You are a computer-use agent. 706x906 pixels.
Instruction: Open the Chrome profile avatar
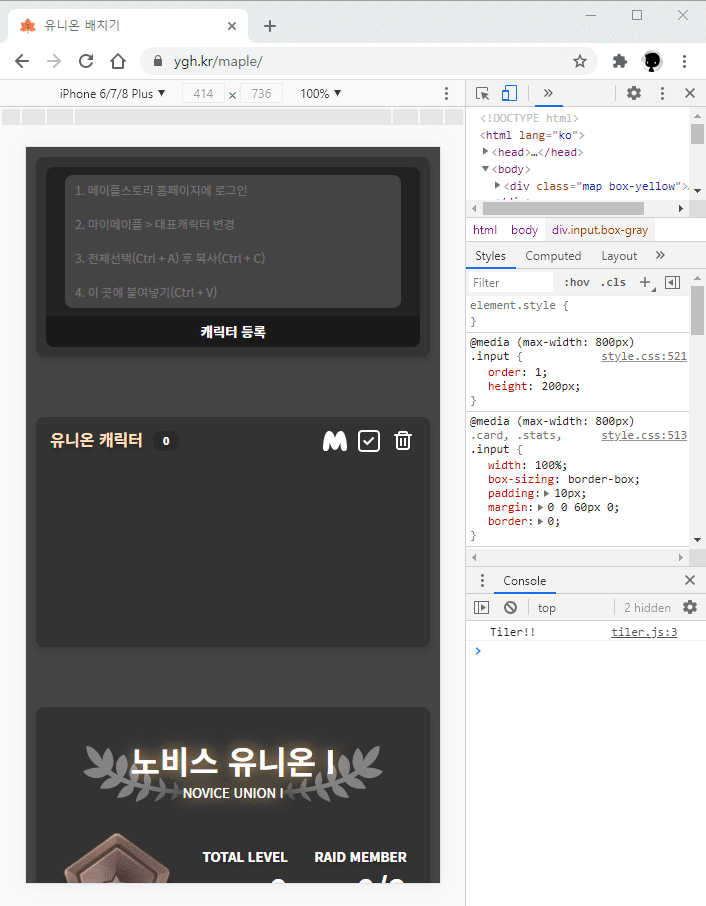tap(652, 61)
